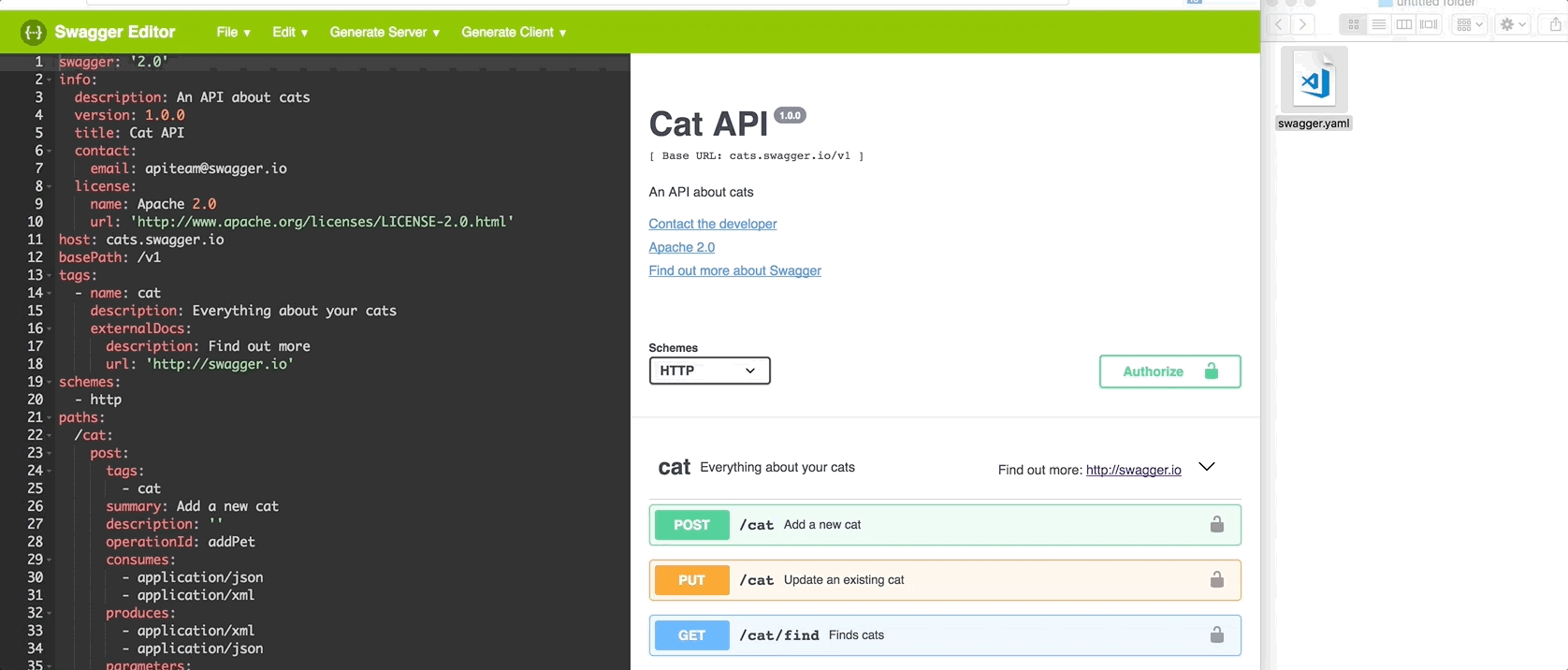The width and height of the screenshot is (1568, 670).
Task: Open the http://swagger.io link
Action: (1134, 470)
